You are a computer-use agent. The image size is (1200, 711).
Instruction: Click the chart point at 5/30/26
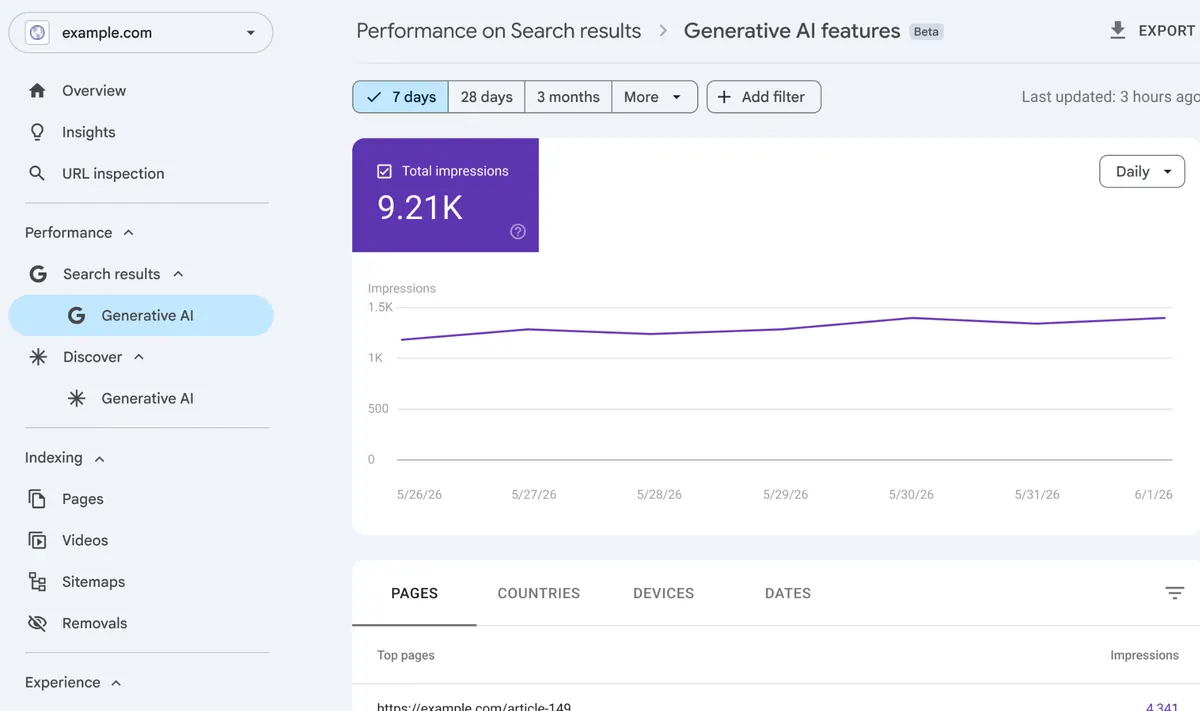(x=911, y=318)
